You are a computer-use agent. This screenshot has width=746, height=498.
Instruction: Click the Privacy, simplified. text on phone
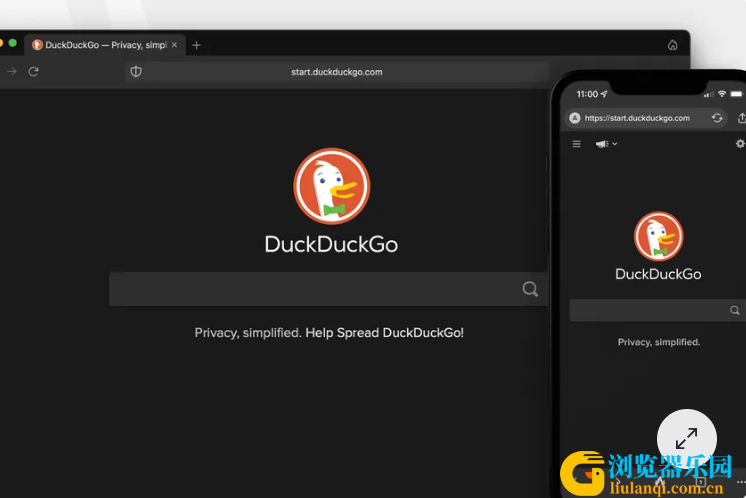659,342
